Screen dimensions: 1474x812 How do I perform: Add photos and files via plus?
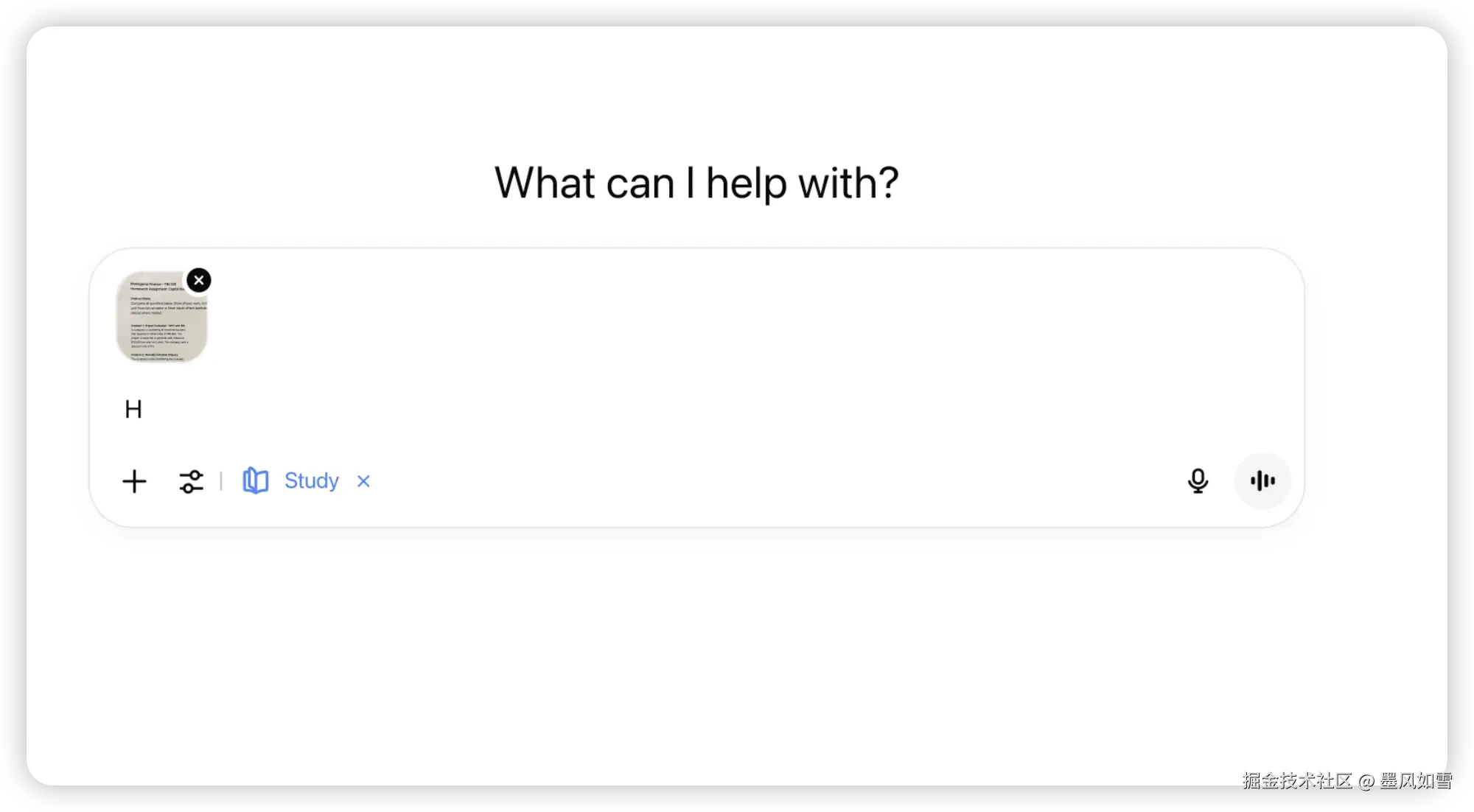tap(134, 481)
